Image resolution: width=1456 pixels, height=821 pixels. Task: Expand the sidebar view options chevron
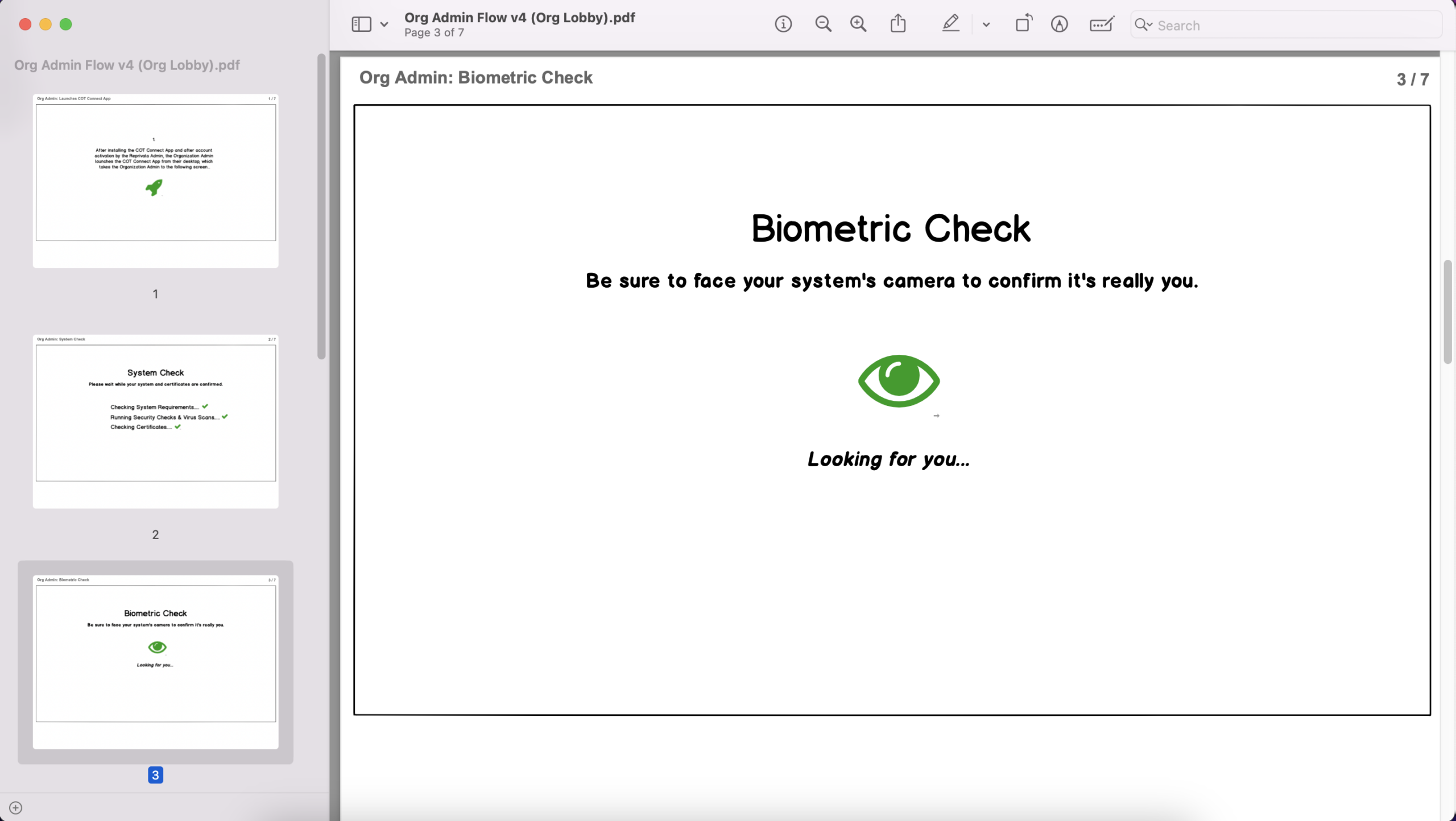pyautogui.click(x=384, y=24)
